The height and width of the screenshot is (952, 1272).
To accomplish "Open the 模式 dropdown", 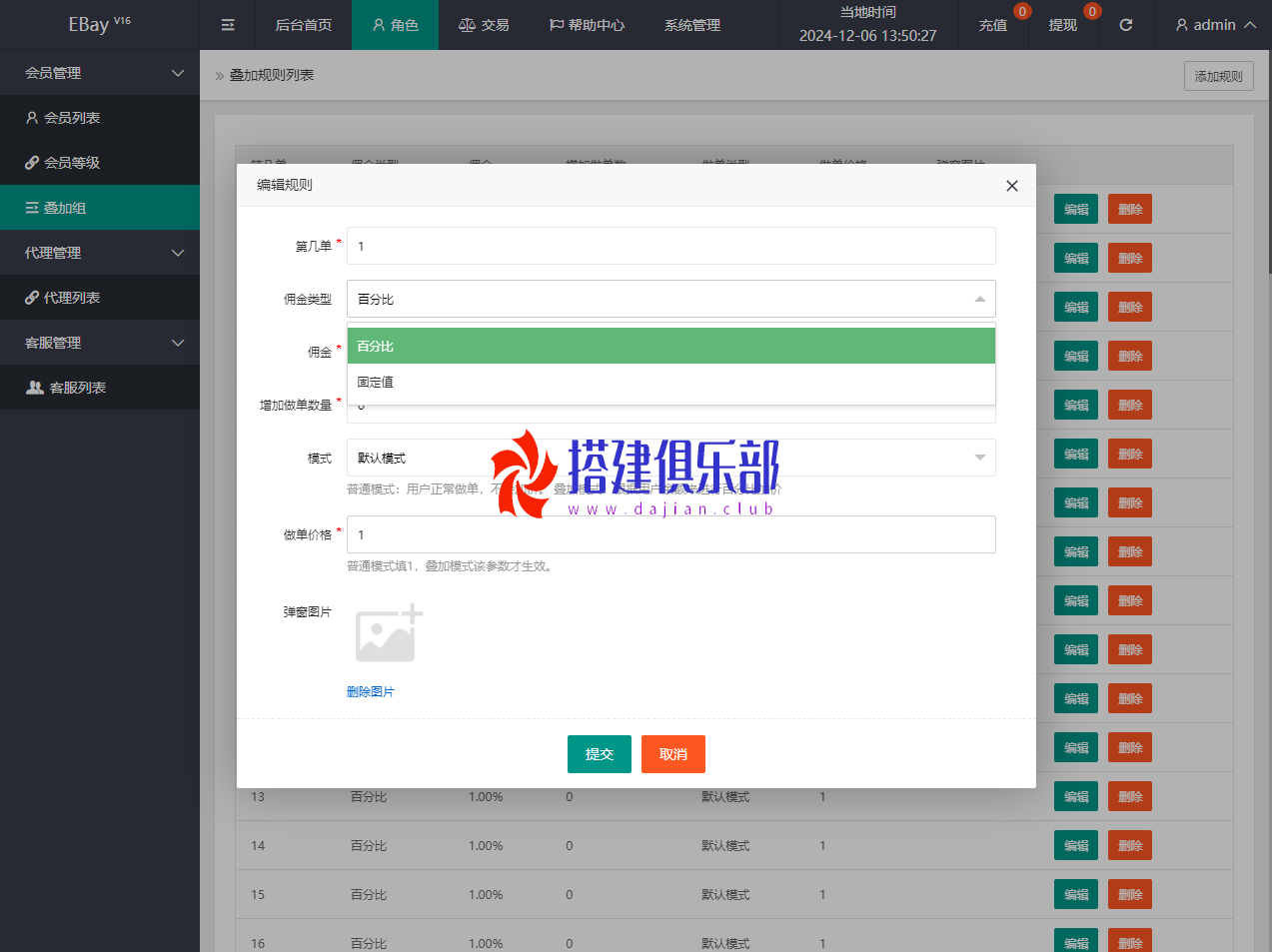I will tap(671, 458).
